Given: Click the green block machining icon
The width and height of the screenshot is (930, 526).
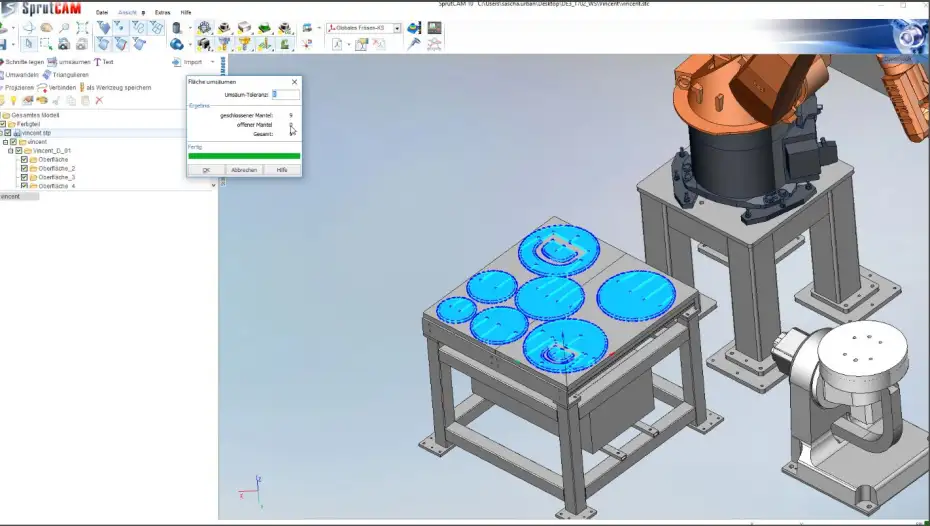Looking at the screenshot, I should pyautogui.click(x=265, y=27).
